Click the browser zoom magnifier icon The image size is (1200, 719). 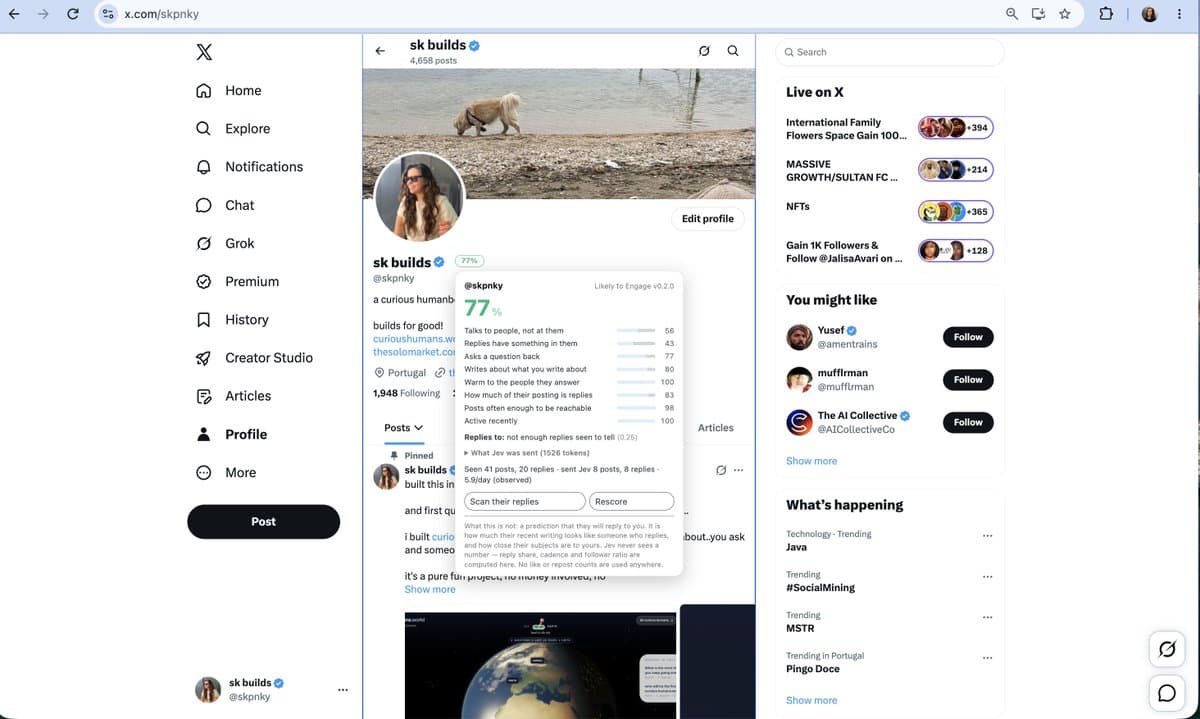pyautogui.click(x=1012, y=14)
